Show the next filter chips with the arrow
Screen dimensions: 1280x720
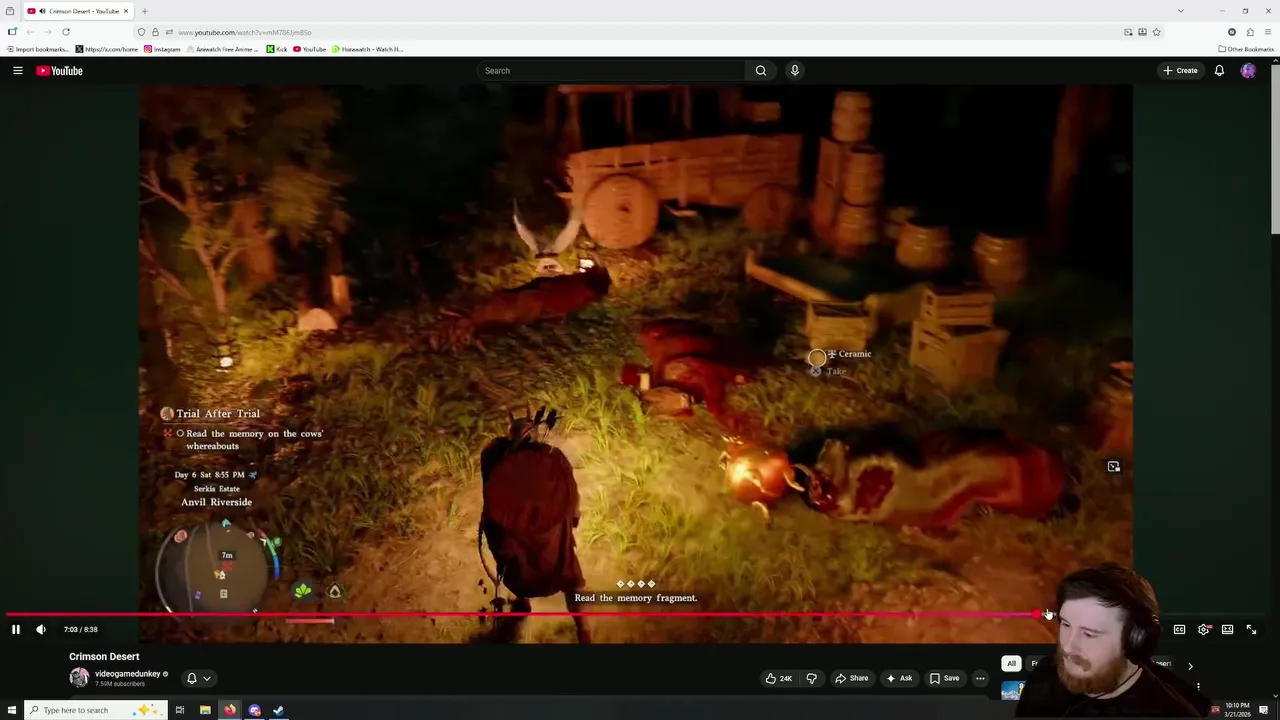[x=1190, y=666]
